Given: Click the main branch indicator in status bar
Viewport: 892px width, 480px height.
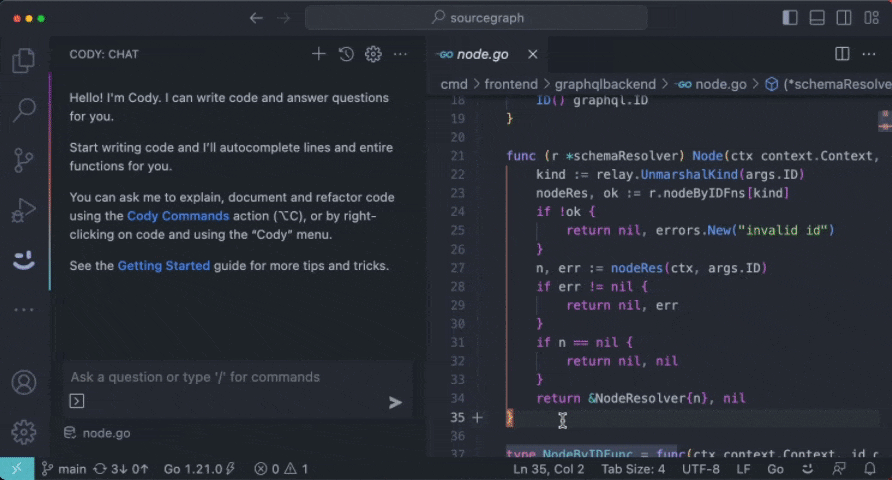Looking at the screenshot, I should point(64,469).
